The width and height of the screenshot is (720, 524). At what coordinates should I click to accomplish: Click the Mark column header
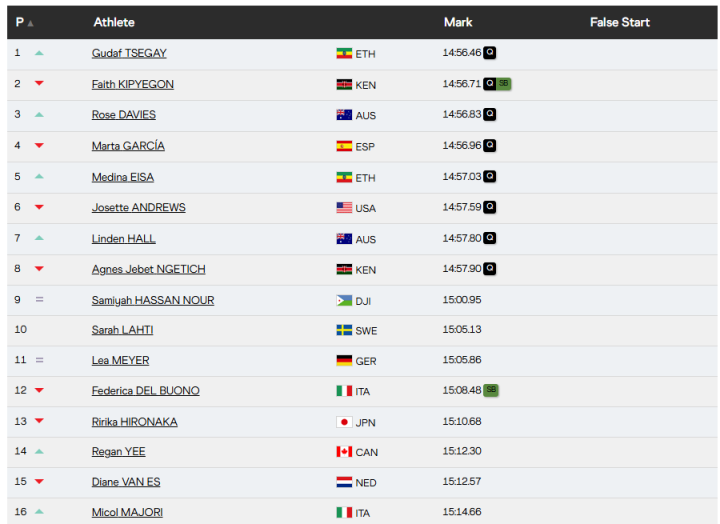coord(458,22)
